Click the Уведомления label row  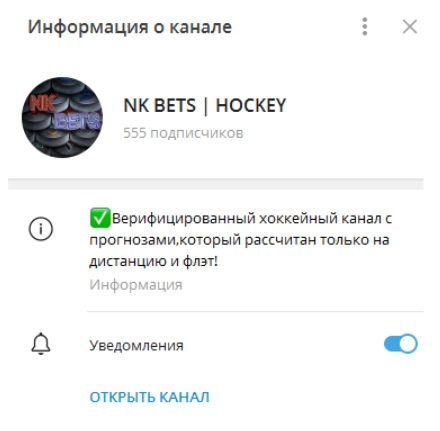click(220, 345)
